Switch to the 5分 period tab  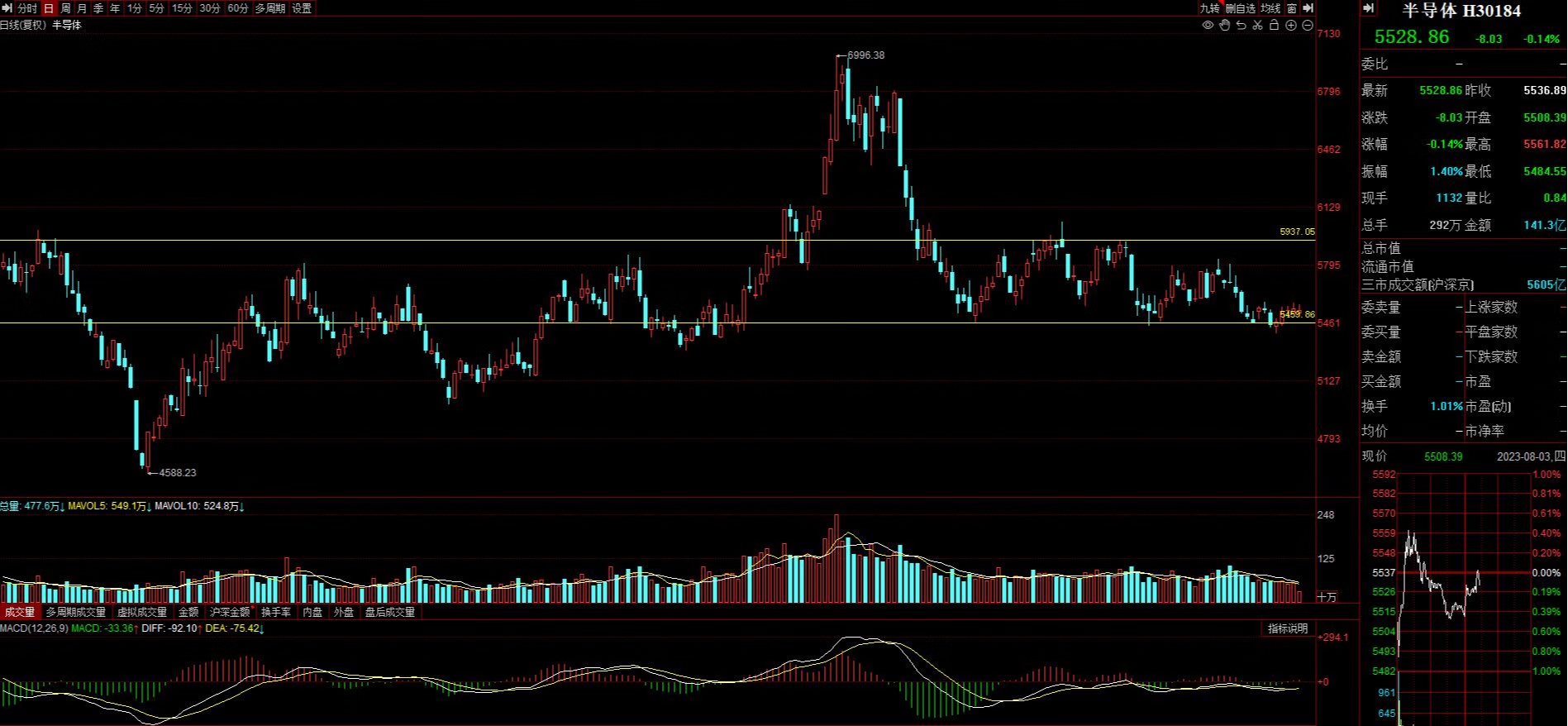tap(157, 8)
